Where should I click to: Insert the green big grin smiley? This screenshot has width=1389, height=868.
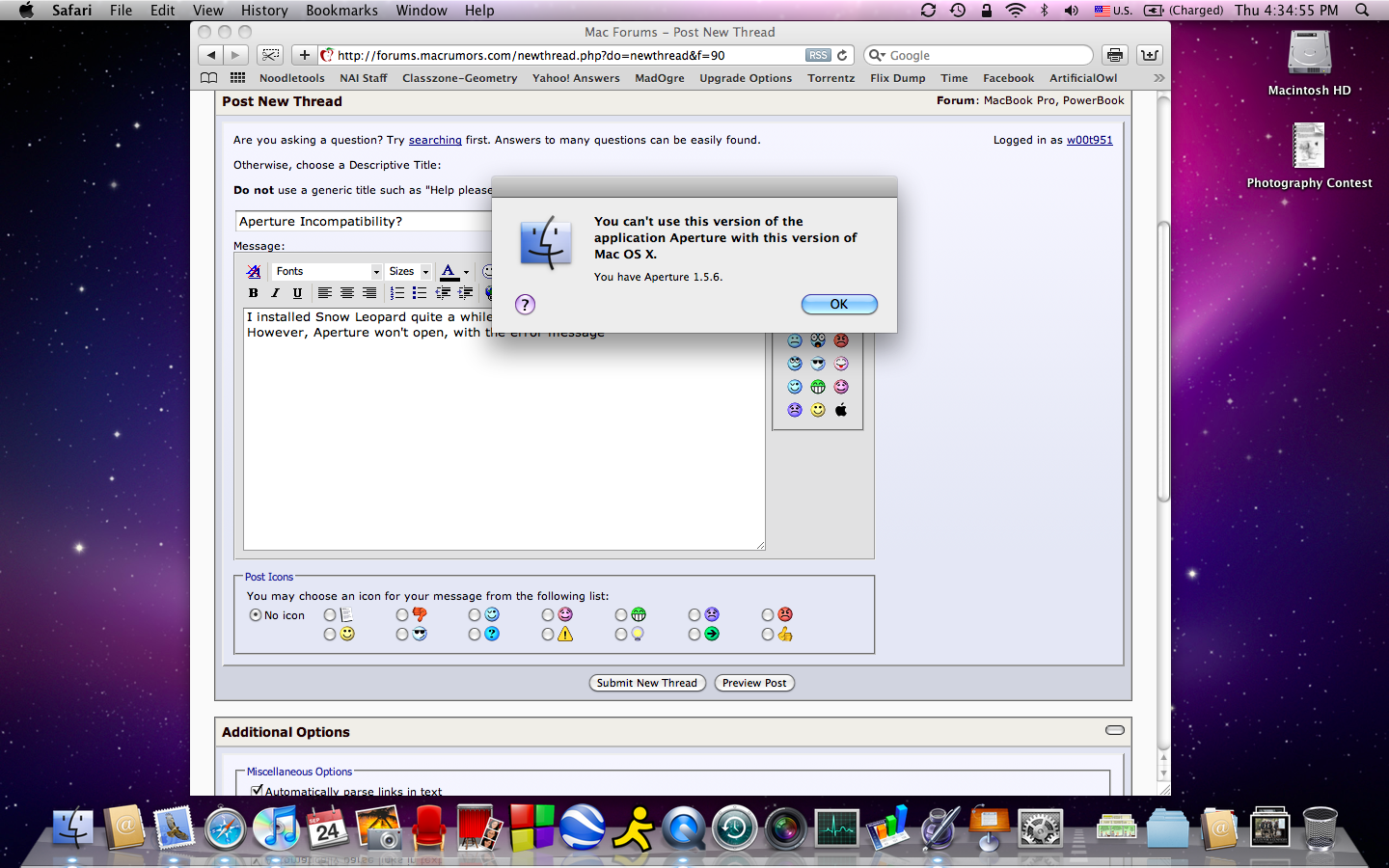click(x=818, y=387)
